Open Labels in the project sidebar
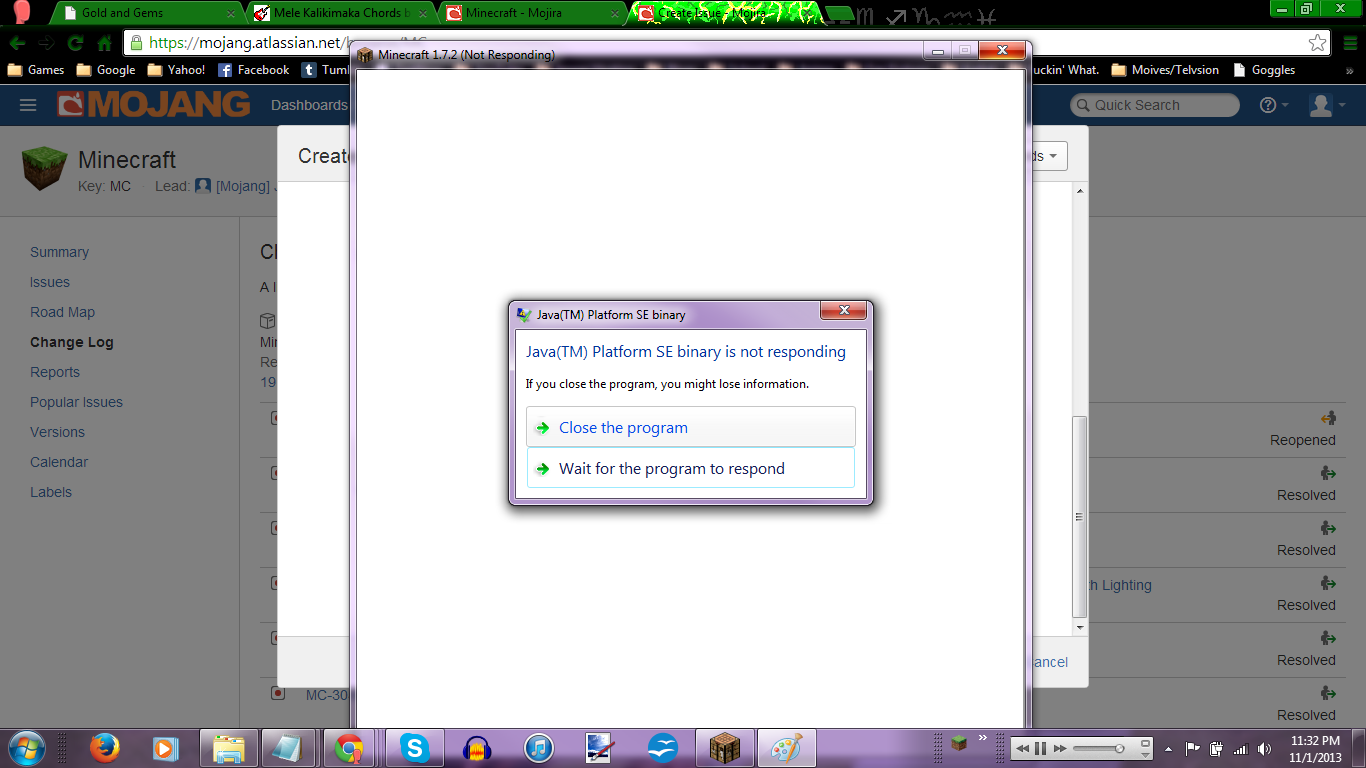 click(51, 492)
